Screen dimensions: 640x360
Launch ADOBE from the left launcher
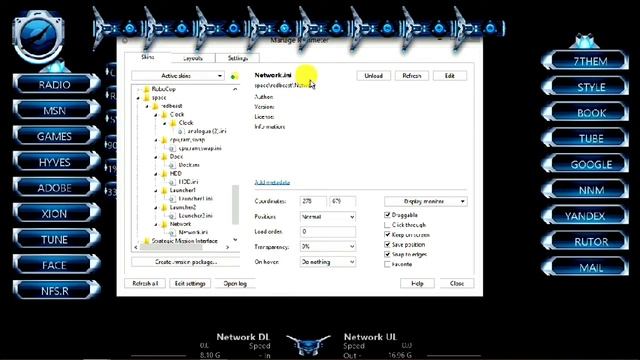55,188
